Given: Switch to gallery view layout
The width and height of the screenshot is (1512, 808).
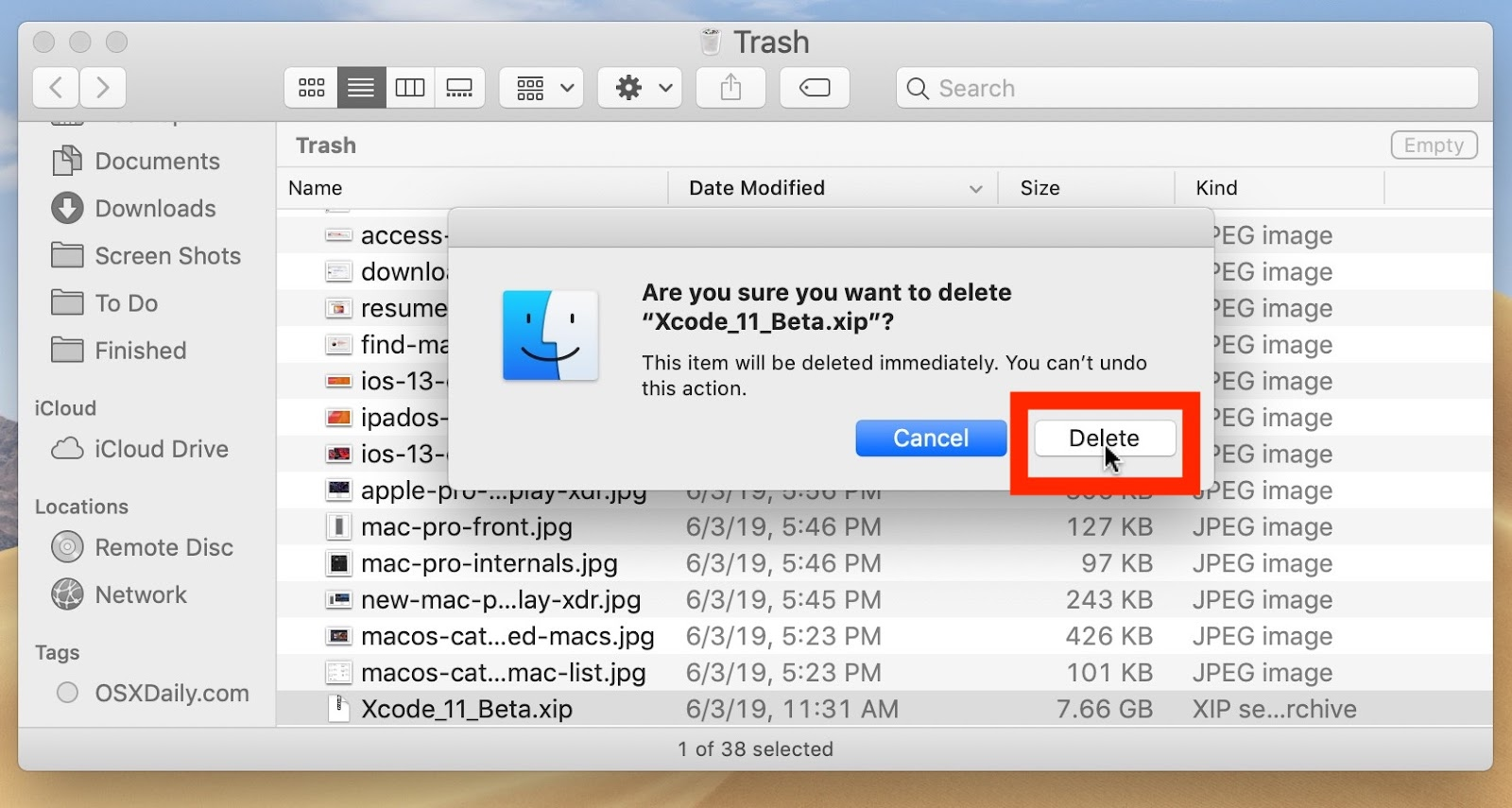Looking at the screenshot, I should (x=460, y=88).
